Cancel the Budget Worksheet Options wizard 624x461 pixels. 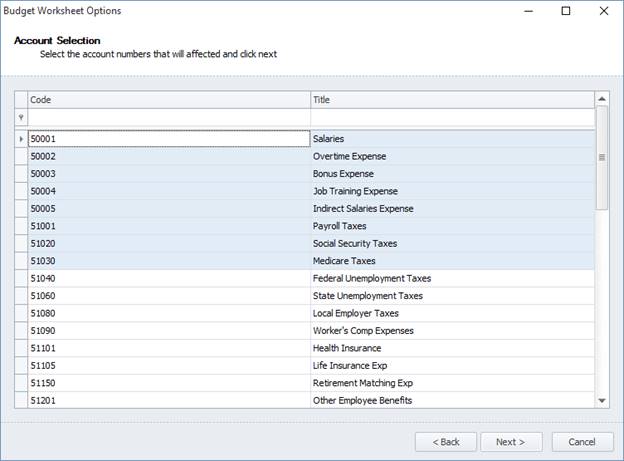click(581, 441)
